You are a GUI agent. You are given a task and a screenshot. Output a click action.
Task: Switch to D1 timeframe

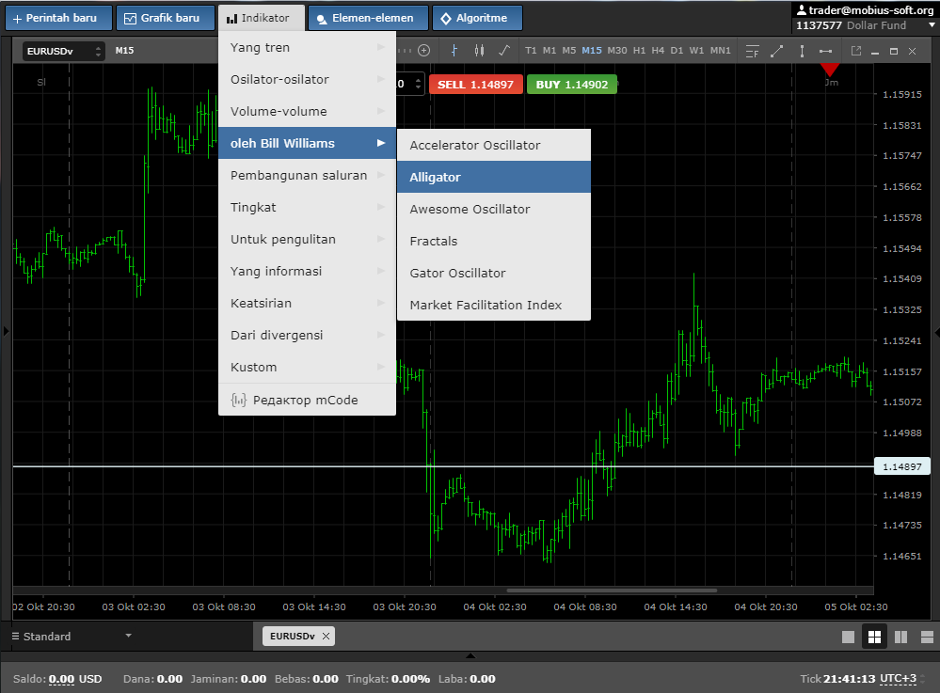pyautogui.click(x=677, y=51)
